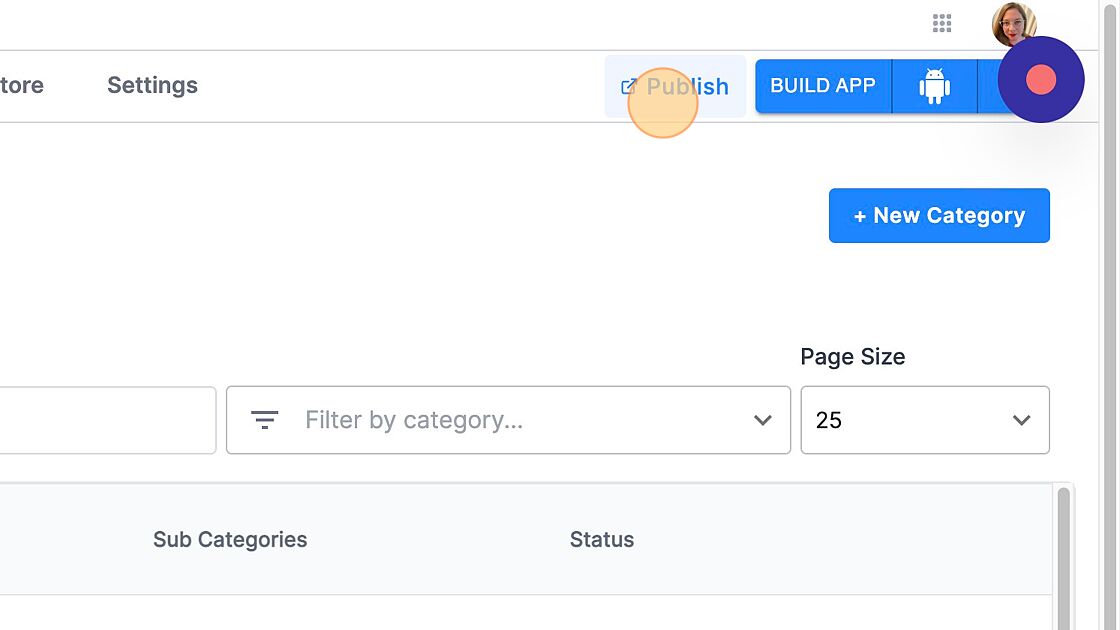The height and width of the screenshot is (630, 1120).
Task: Click the Sub Categories column header
Action: coord(230,540)
